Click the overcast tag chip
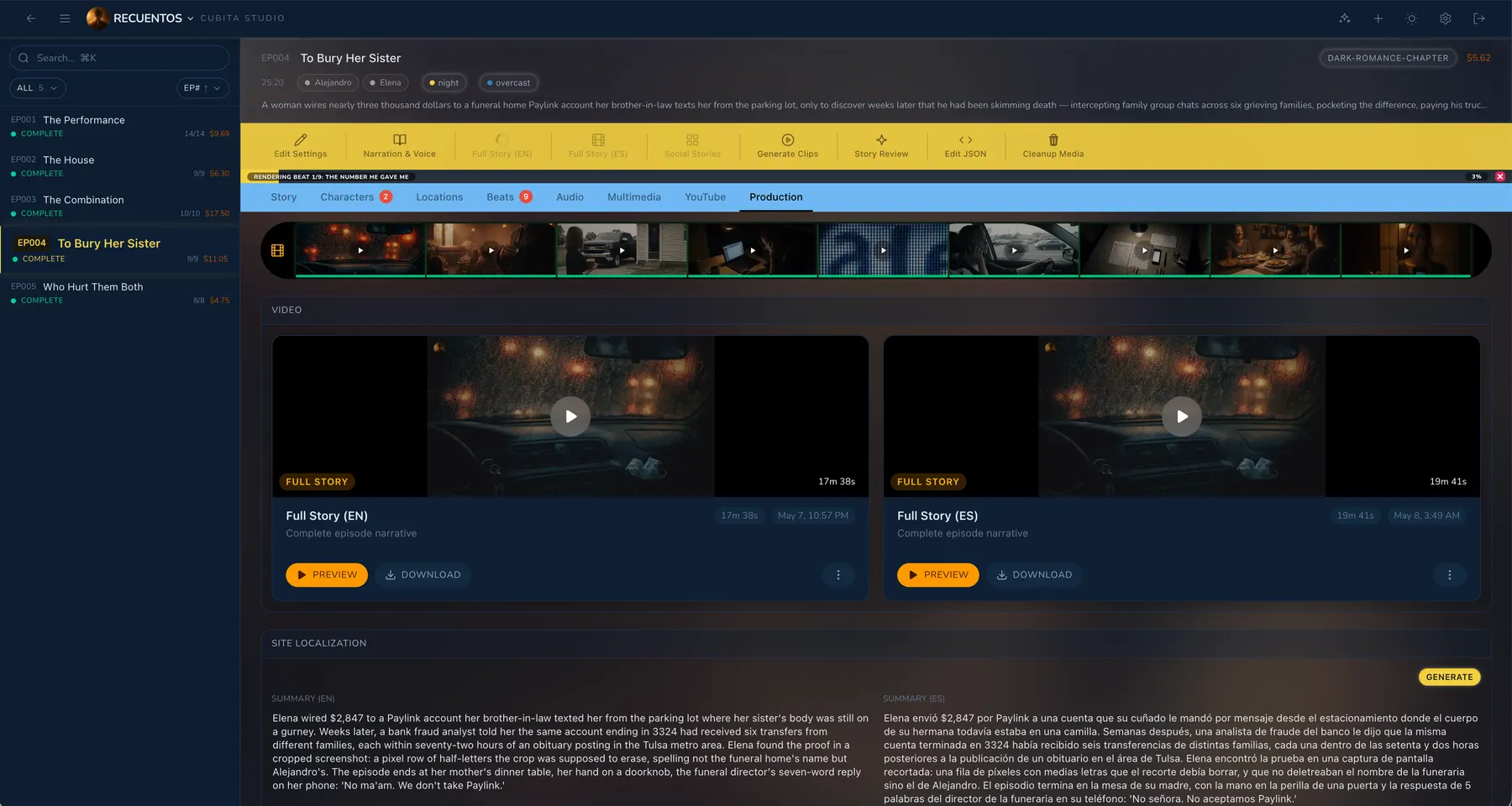The image size is (1512, 806). [508, 82]
